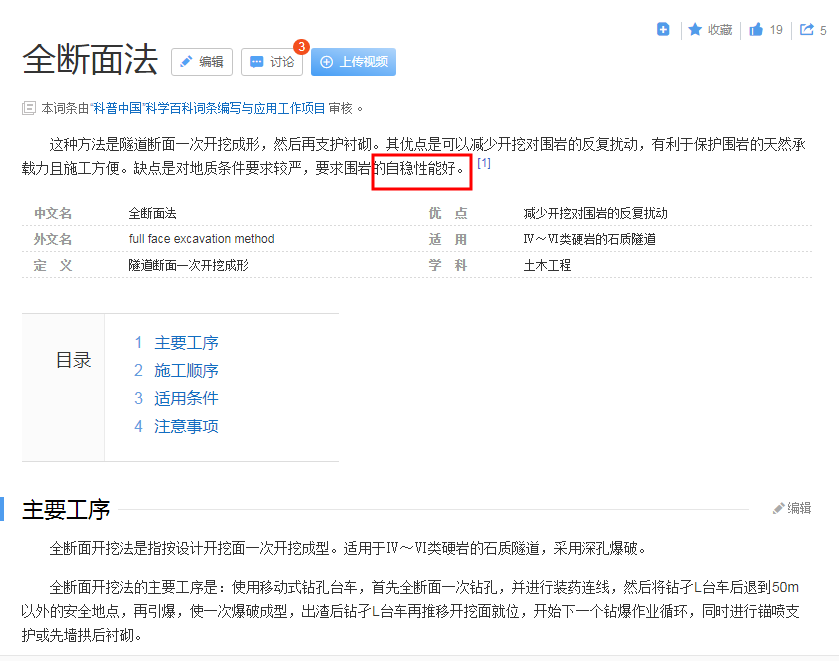
Task: Open the 科普中国 link
Action: pos(117,108)
